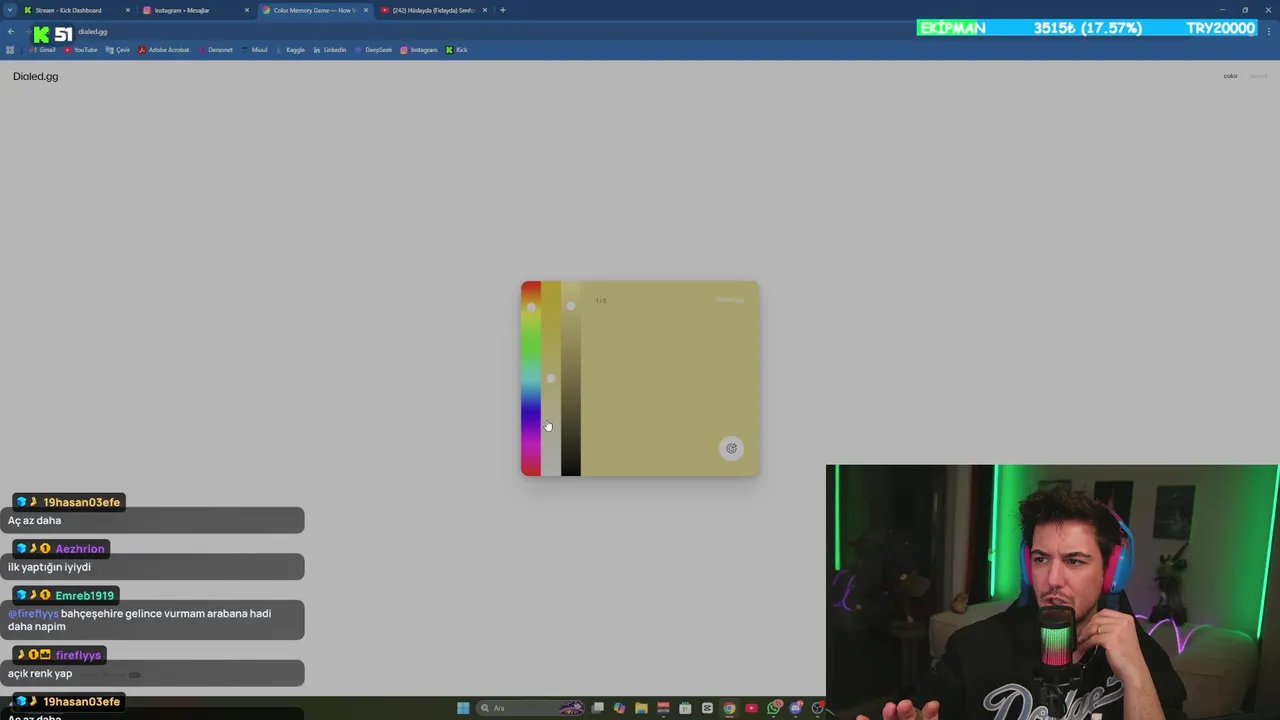
Task: Open Copilot from taskbar
Action: pos(619,708)
